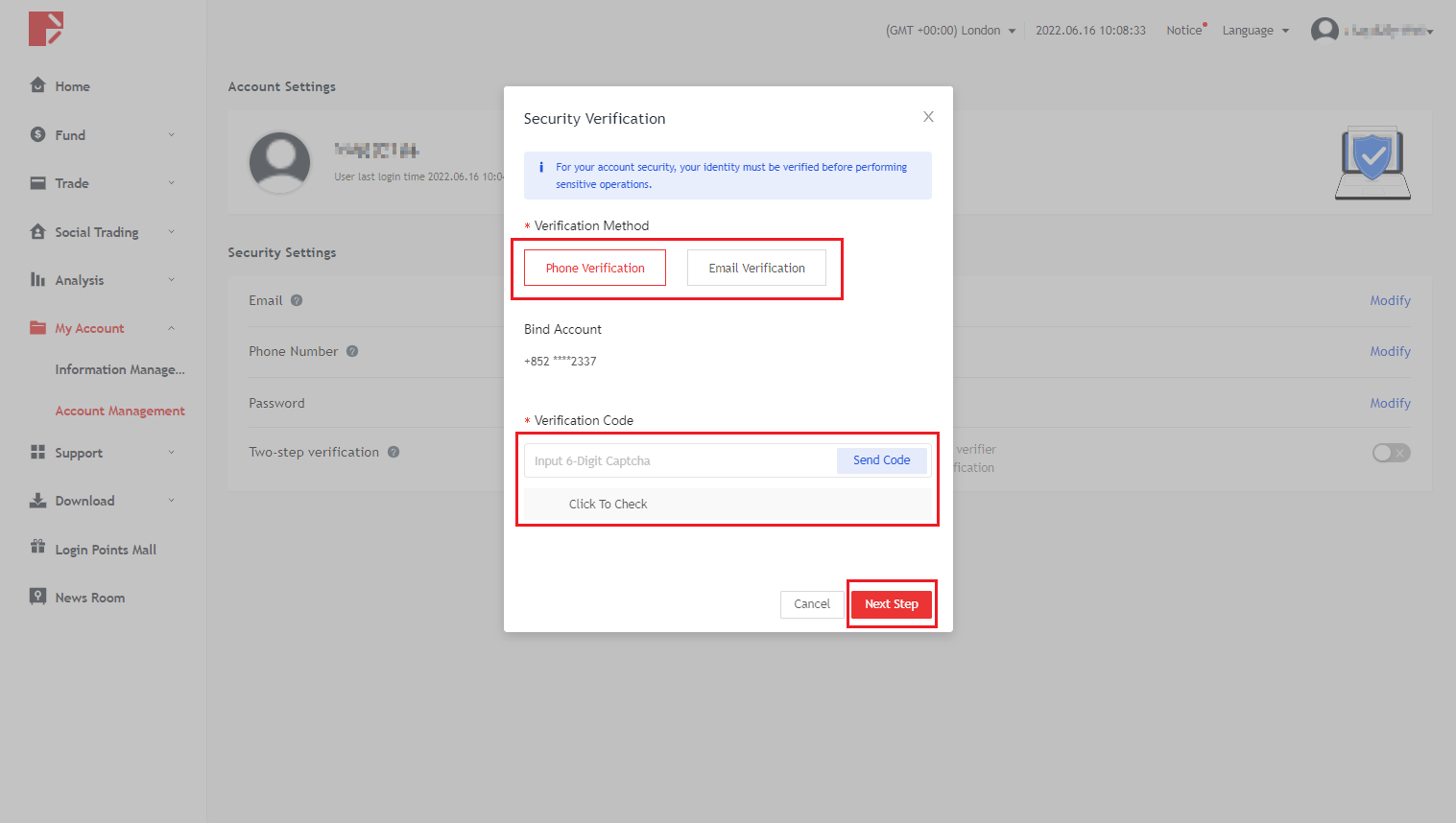1456x823 pixels.
Task: Select Email Verification method
Action: 756,269
